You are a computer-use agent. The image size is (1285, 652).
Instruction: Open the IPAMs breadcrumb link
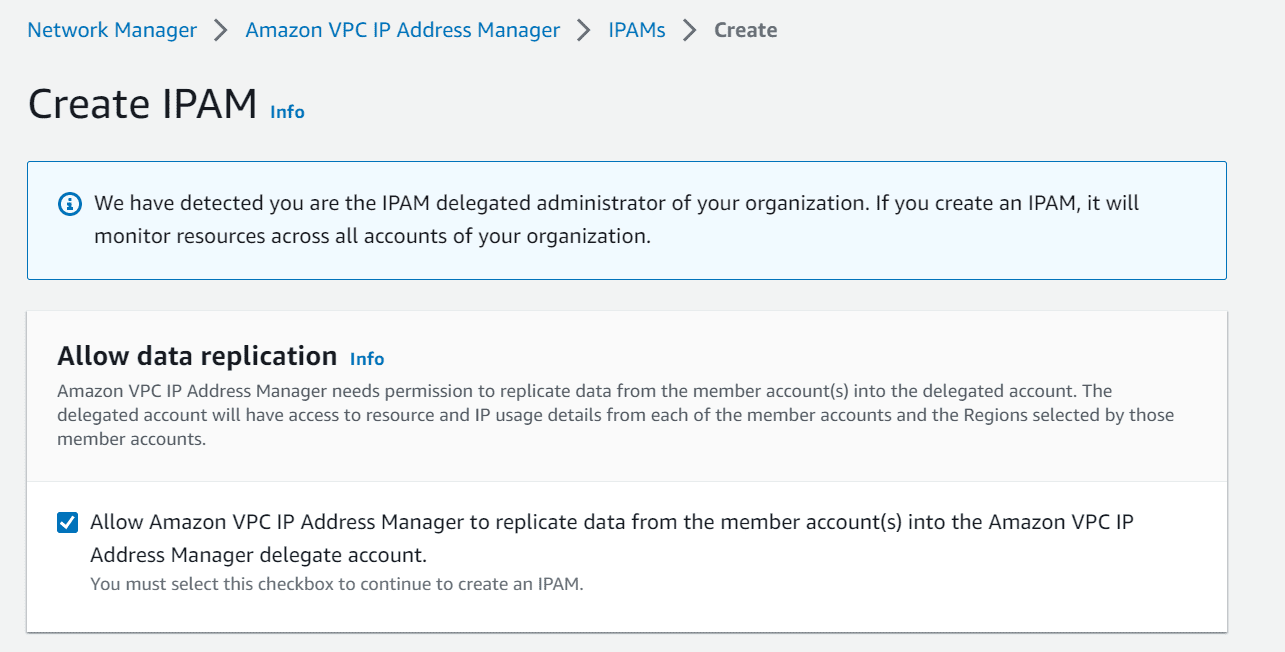click(x=636, y=30)
